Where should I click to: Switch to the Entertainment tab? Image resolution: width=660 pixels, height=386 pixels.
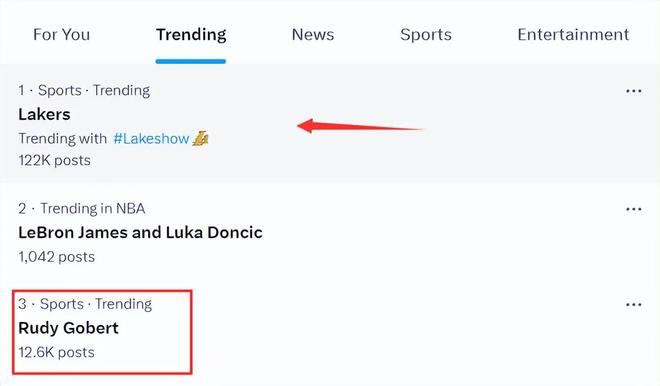coord(573,35)
